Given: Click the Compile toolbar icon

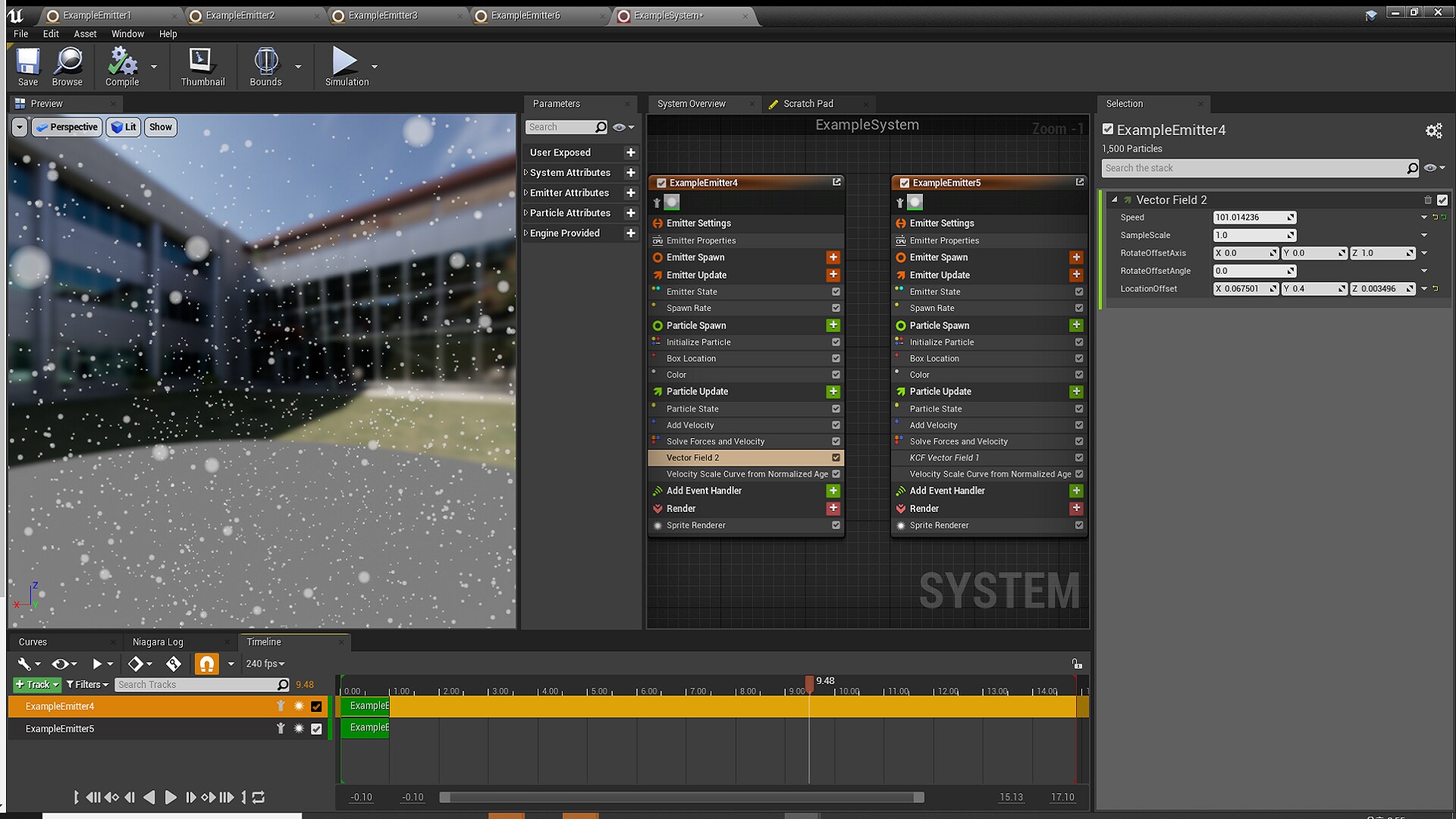Looking at the screenshot, I should click(121, 62).
